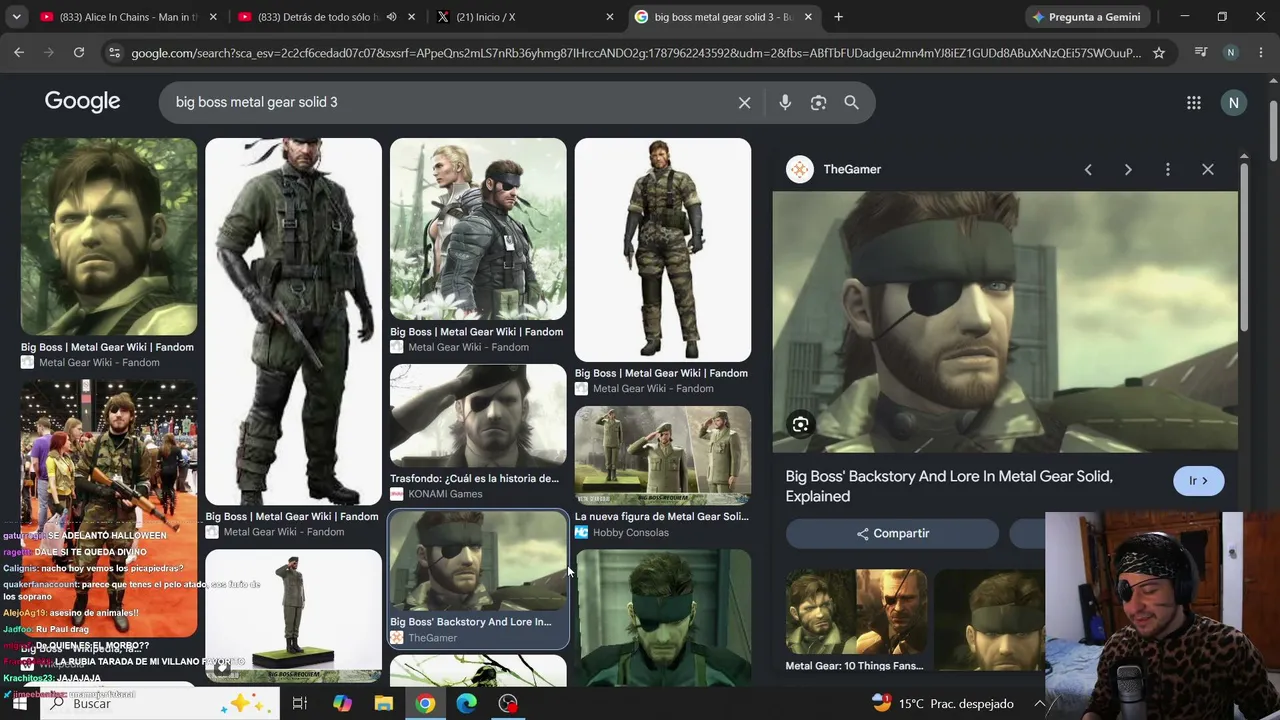
Task: Reload the Google Images page
Action: pyautogui.click(x=79, y=53)
